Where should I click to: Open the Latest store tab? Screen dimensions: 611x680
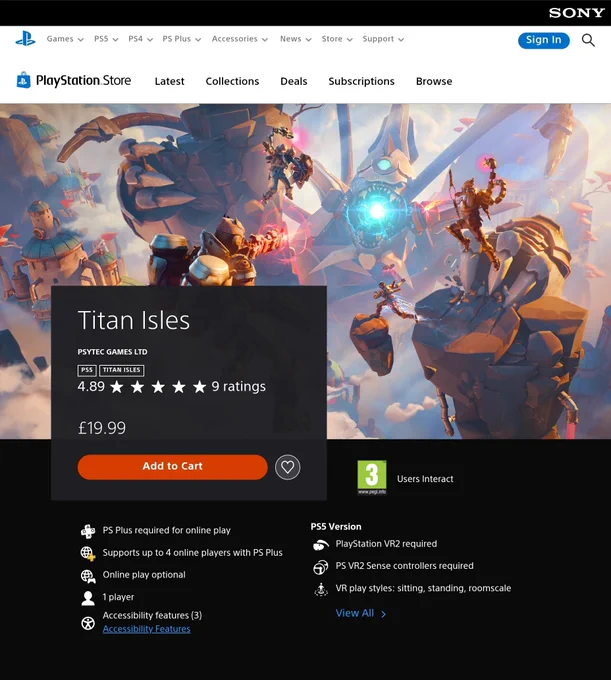tap(170, 81)
